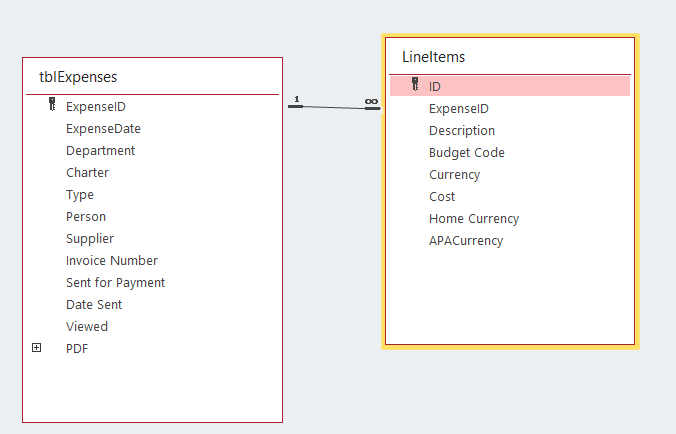
Task: Select the LineItems table title bar
Action: point(510,57)
